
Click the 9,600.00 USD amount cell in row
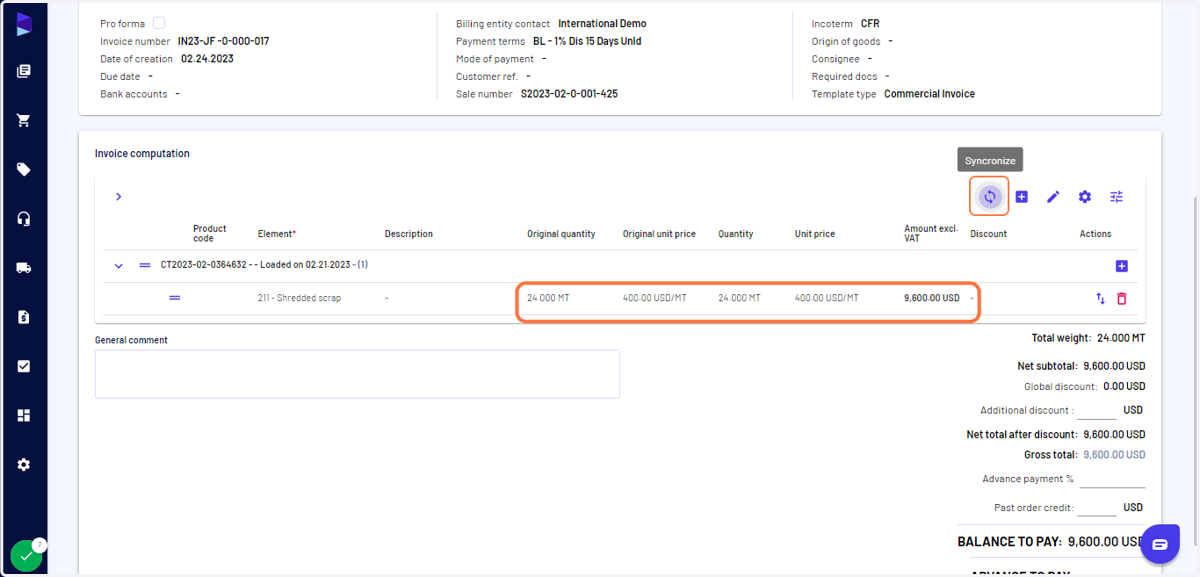click(x=931, y=298)
